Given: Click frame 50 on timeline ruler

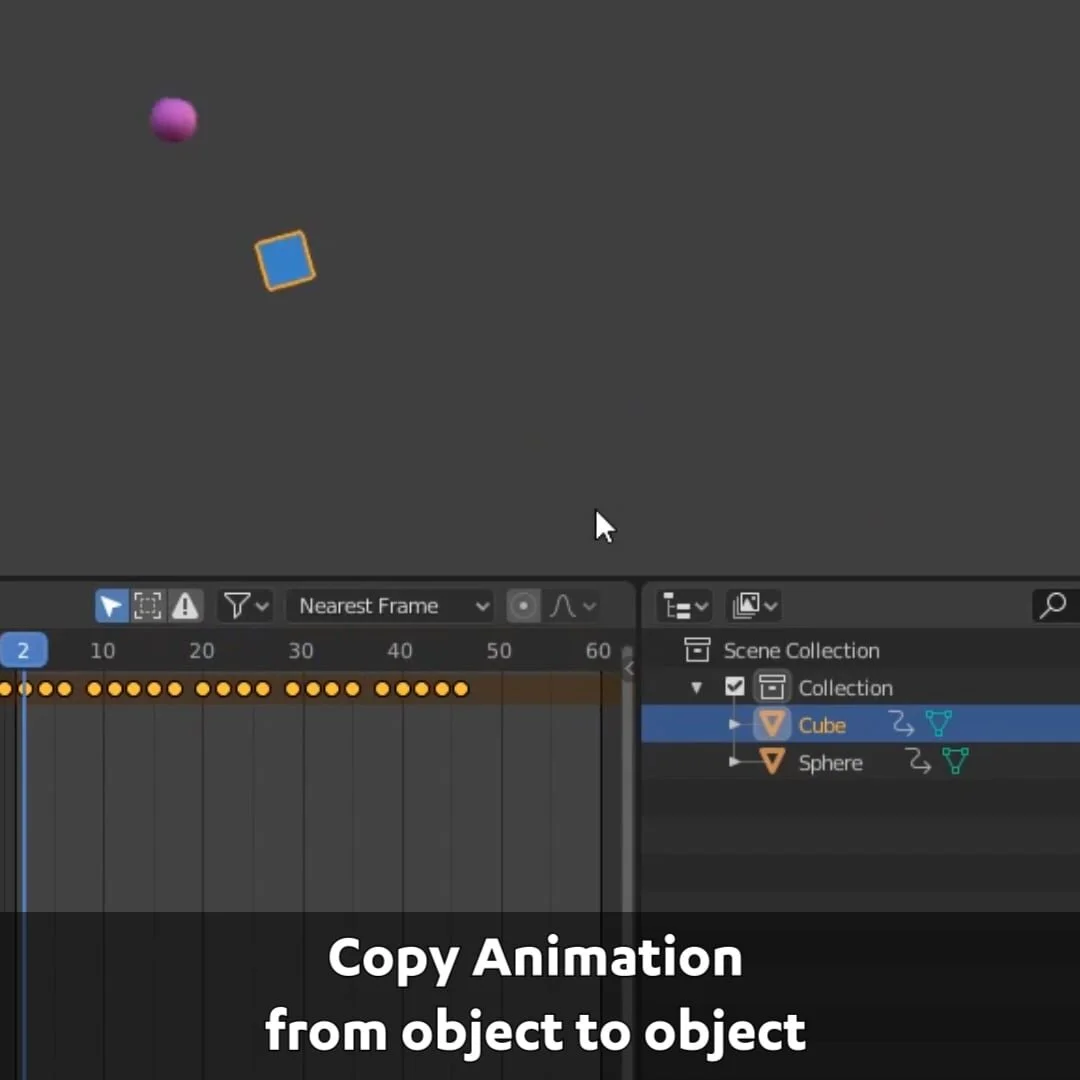Looking at the screenshot, I should click(499, 651).
